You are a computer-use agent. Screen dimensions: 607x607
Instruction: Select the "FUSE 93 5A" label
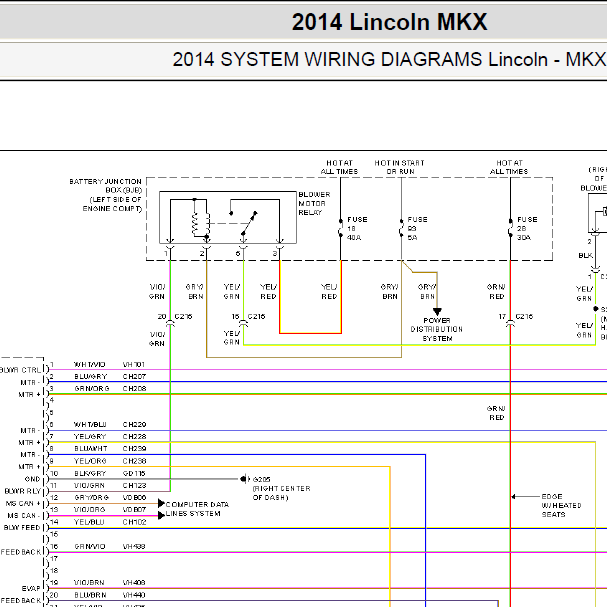click(417, 228)
